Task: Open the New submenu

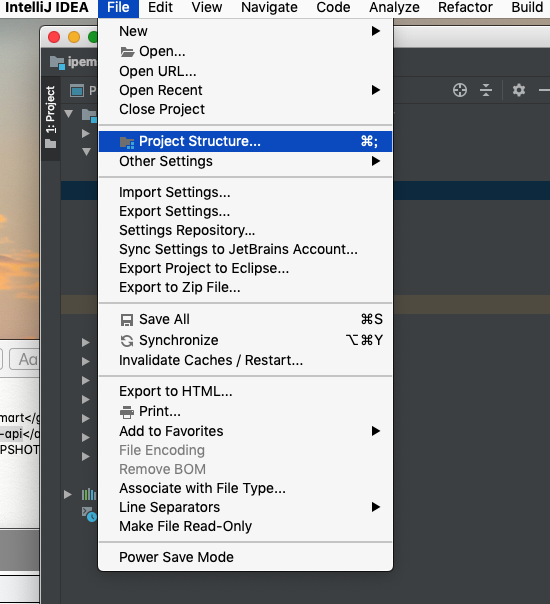Action: (x=245, y=31)
